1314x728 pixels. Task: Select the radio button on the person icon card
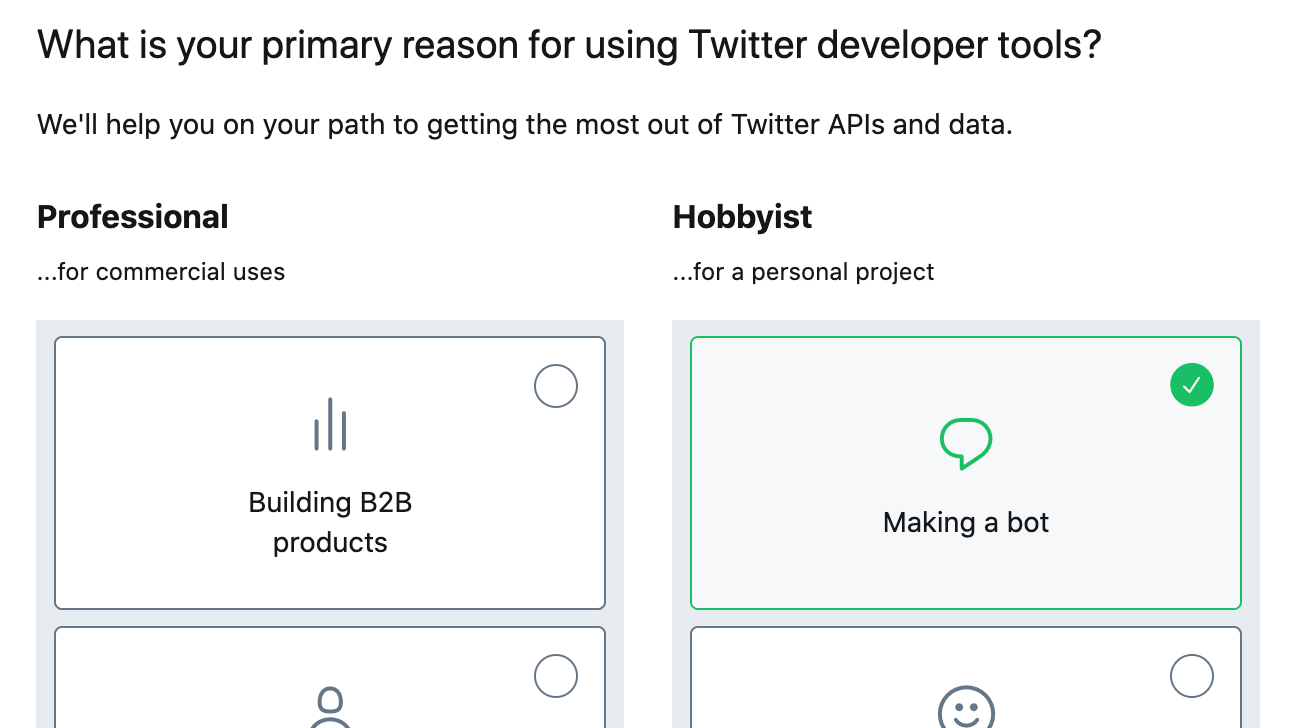pyautogui.click(x=556, y=676)
